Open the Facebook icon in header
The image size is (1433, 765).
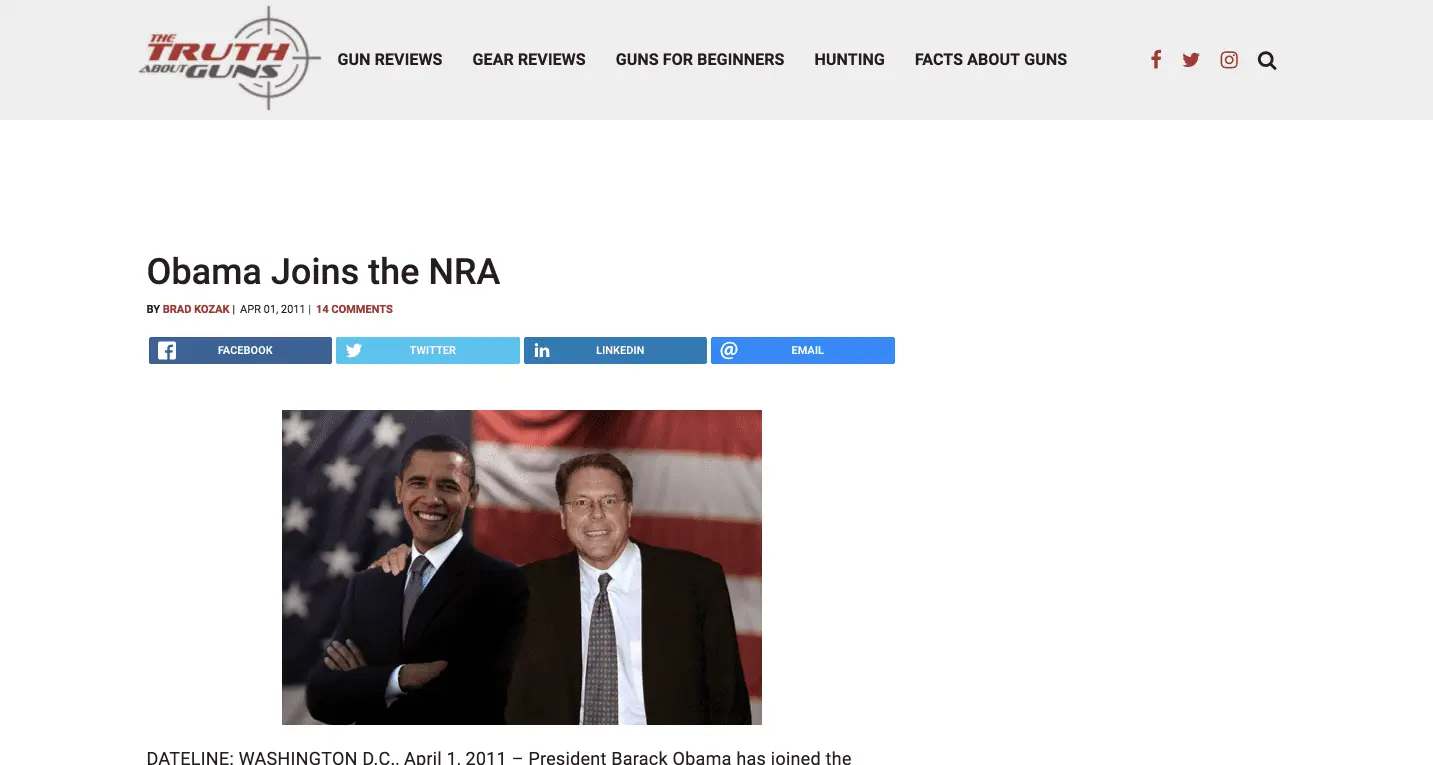(1156, 60)
